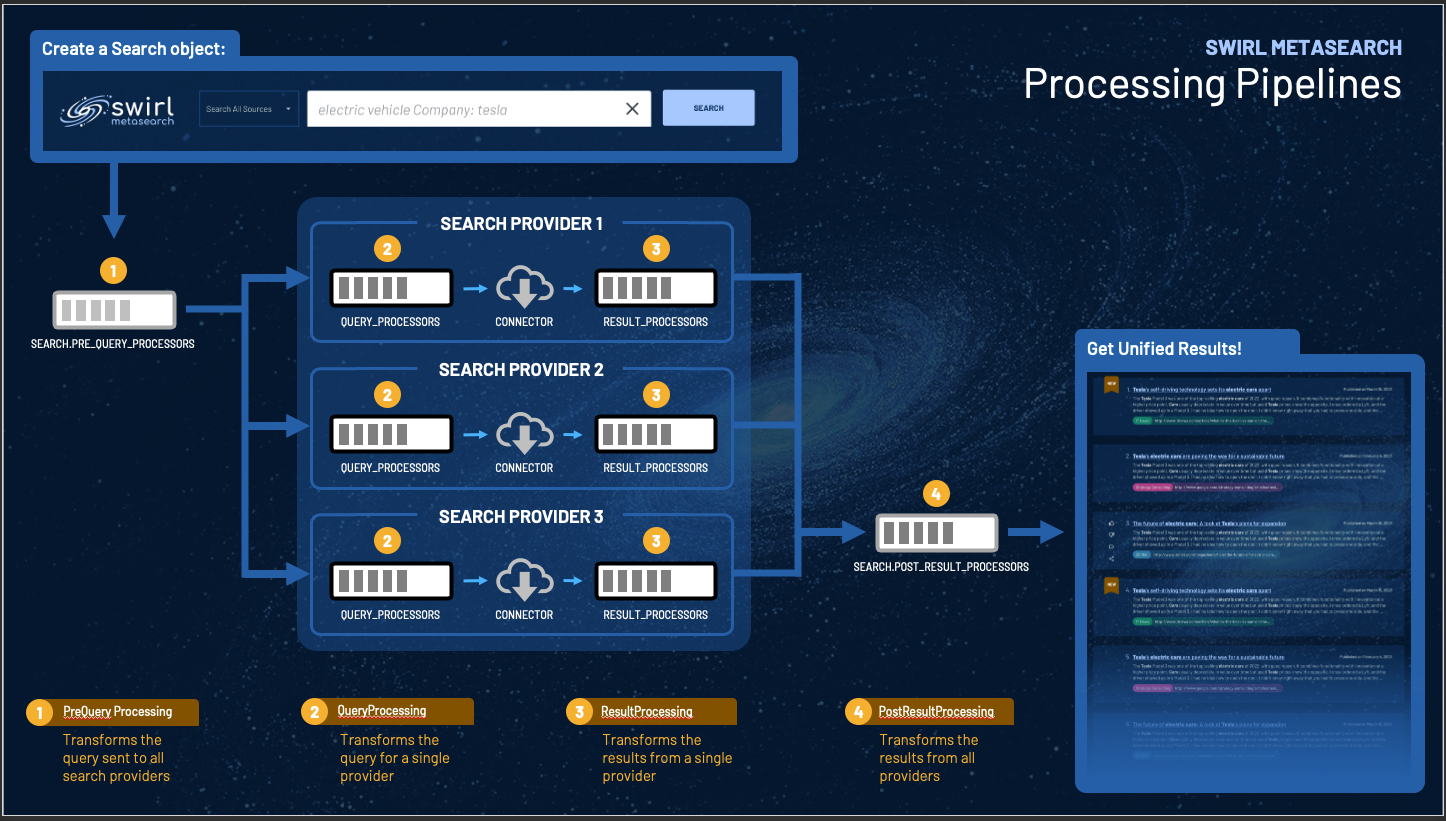This screenshot has width=1446, height=821.
Task: Focus the 'electric vehicle Company: tesla' search field
Action: (479, 109)
